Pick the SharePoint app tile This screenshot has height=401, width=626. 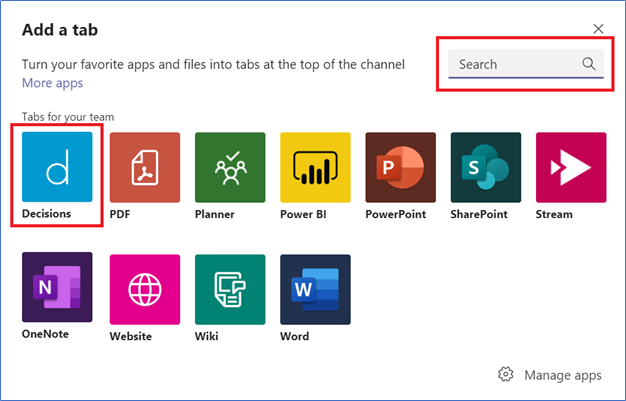click(x=486, y=167)
